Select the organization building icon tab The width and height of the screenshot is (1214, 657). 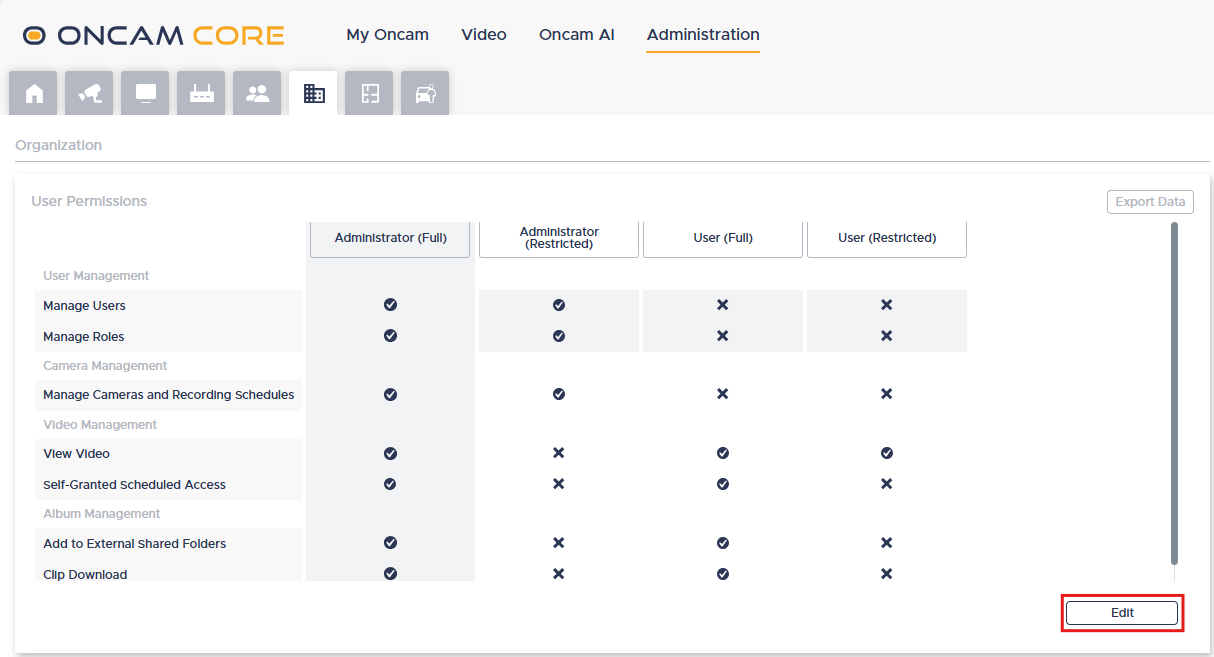tap(314, 93)
